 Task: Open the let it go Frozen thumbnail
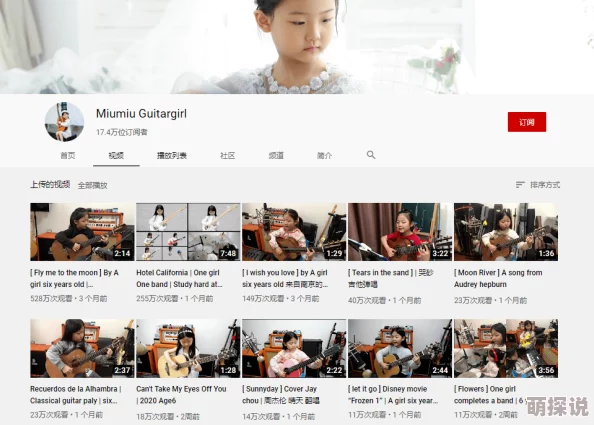(400, 348)
